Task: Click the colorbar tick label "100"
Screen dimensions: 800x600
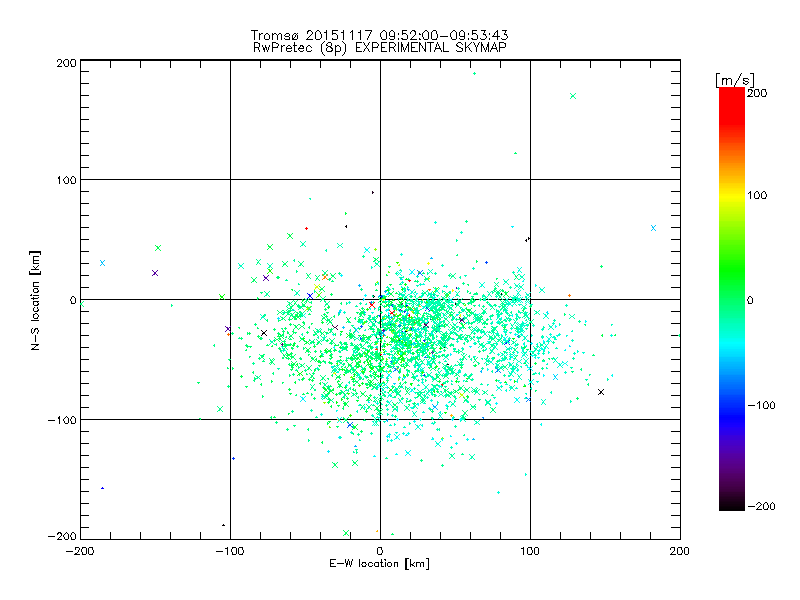Action: tap(757, 195)
